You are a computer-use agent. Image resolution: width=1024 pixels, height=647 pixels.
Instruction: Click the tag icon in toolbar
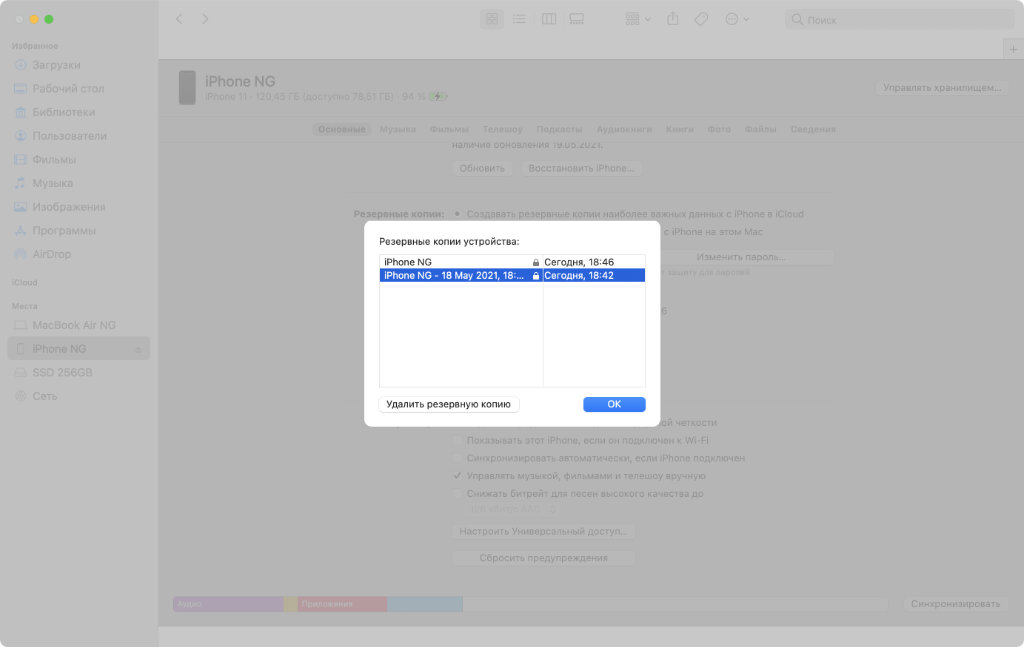(x=701, y=19)
